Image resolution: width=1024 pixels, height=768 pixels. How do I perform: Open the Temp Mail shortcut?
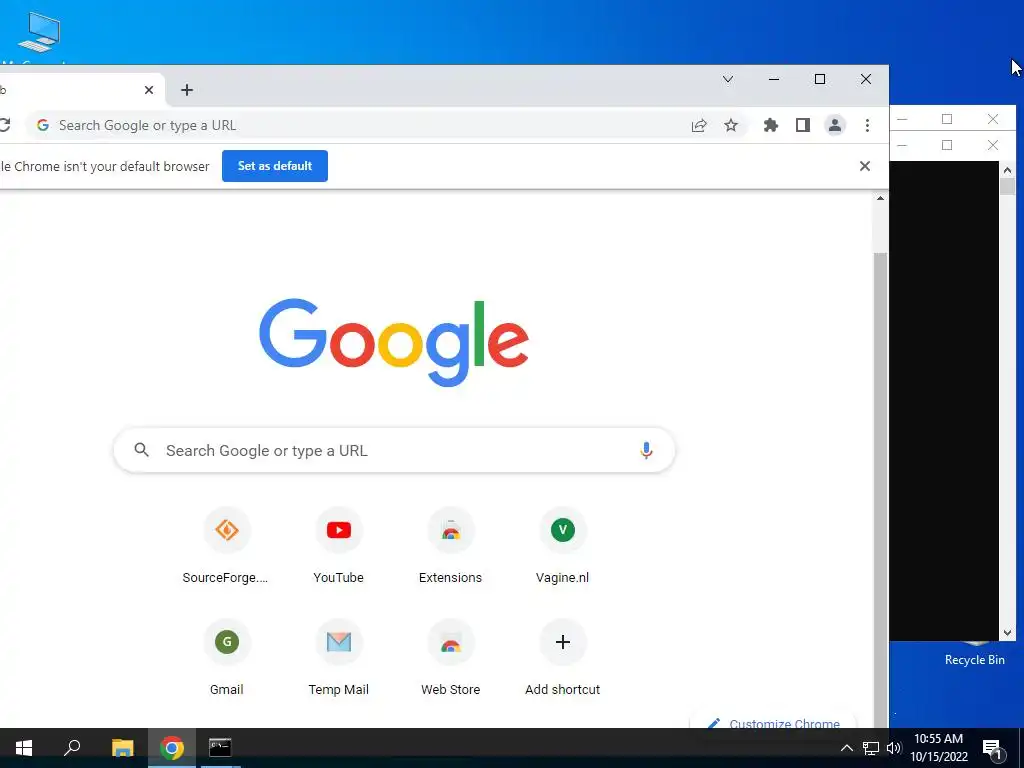tap(338, 657)
